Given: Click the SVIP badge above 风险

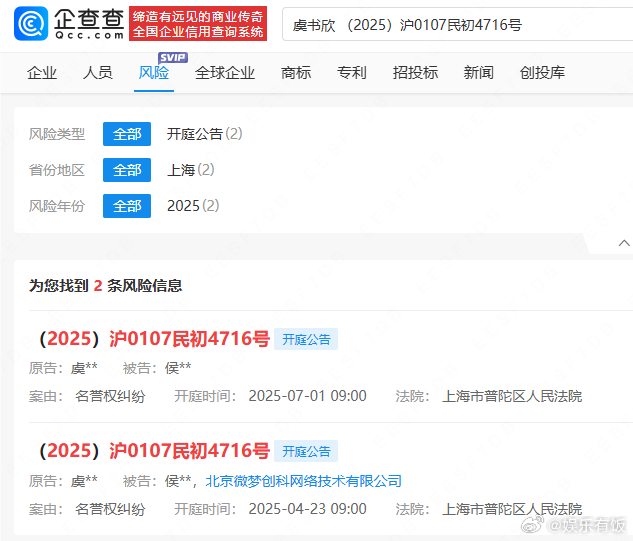Looking at the screenshot, I should coord(173,58).
